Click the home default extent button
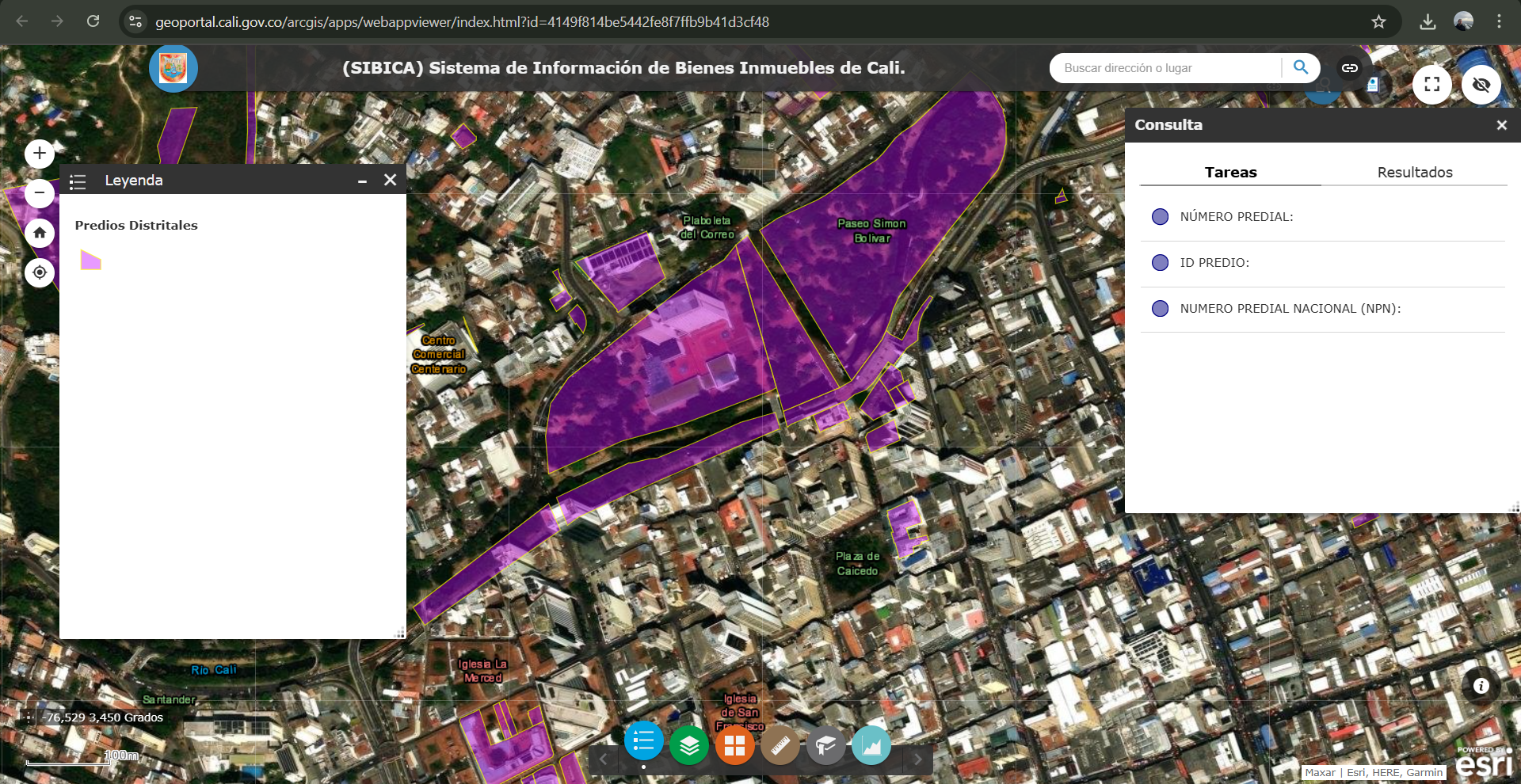This screenshot has height=784, width=1521. pos(40,233)
